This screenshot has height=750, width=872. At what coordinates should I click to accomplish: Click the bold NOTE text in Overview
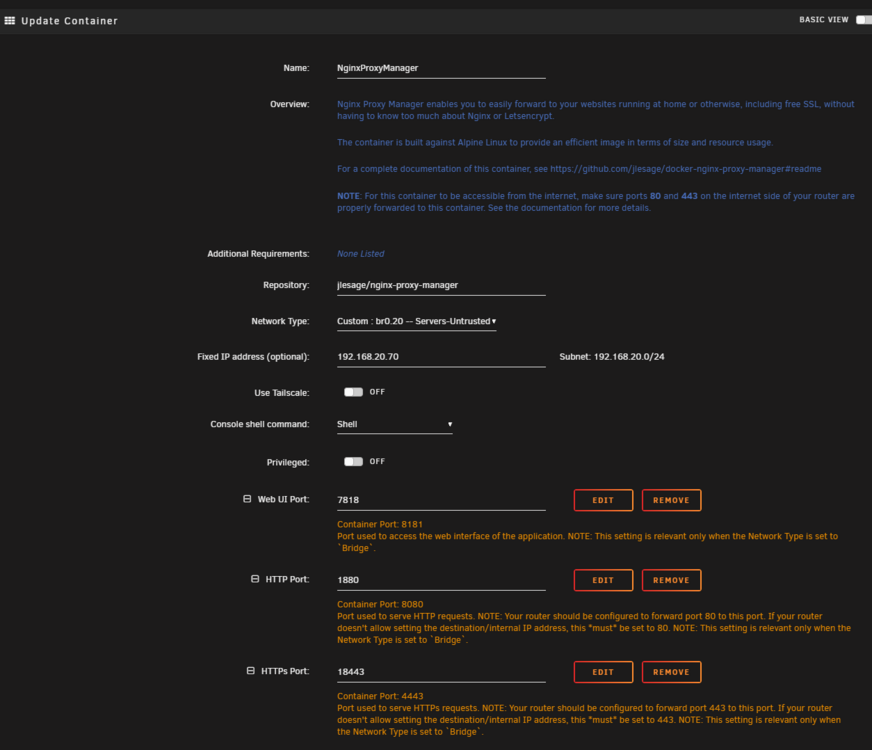coord(348,196)
